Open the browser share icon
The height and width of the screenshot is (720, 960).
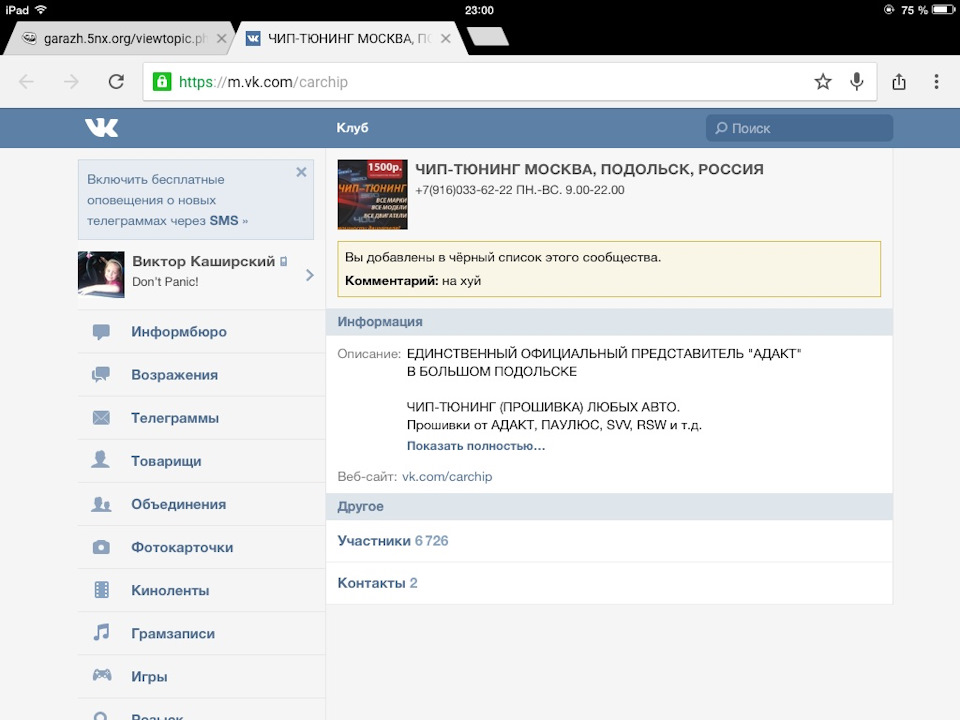click(898, 82)
